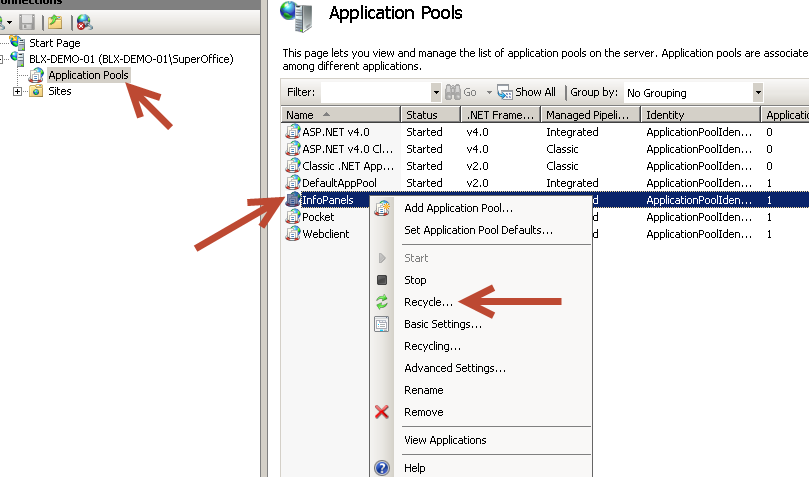Select Application Pools in Connections tree
Image resolution: width=809 pixels, height=477 pixels.
click(x=88, y=75)
